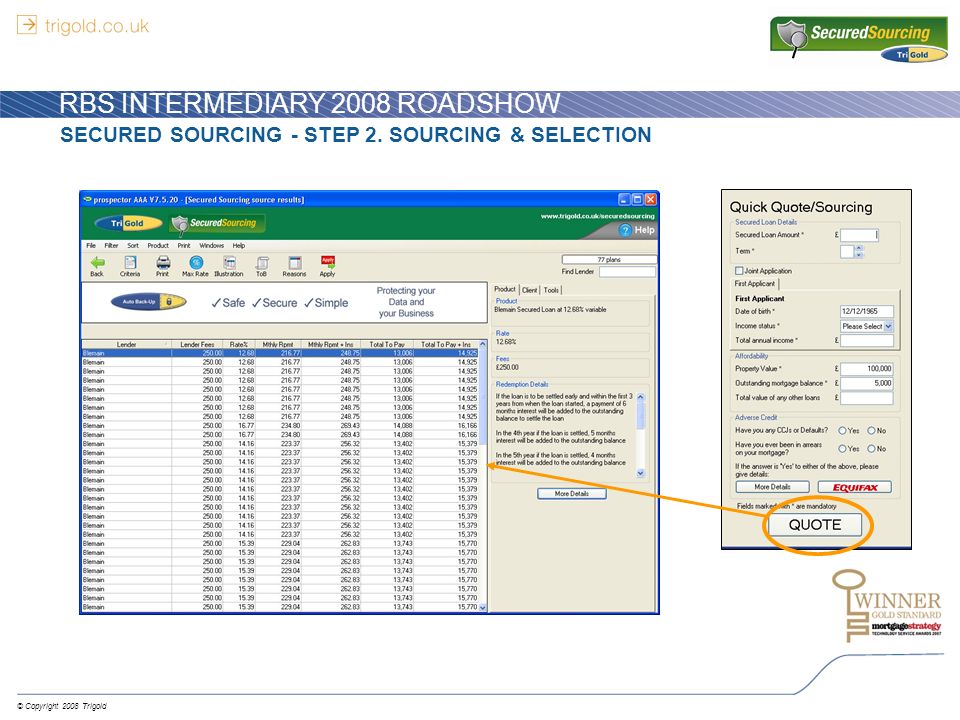Select the highlighted first Blemain row
This screenshot has height=720, width=960.
point(280,353)
